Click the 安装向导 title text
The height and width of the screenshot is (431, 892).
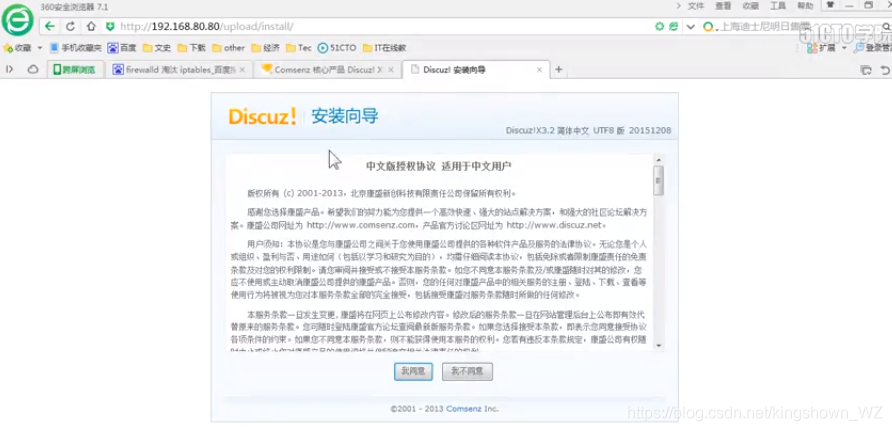coord(345,117)
